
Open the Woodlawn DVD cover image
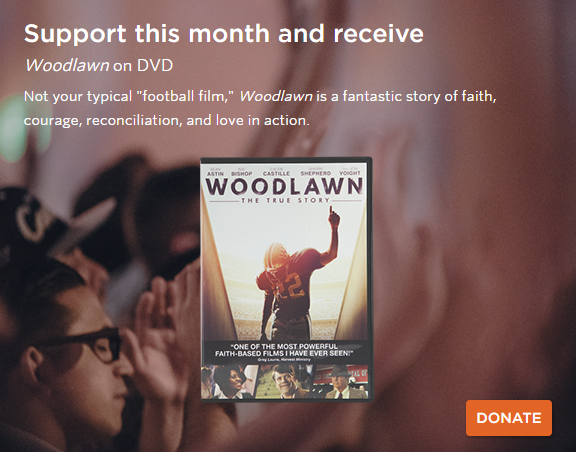click(x=286, y=279)
